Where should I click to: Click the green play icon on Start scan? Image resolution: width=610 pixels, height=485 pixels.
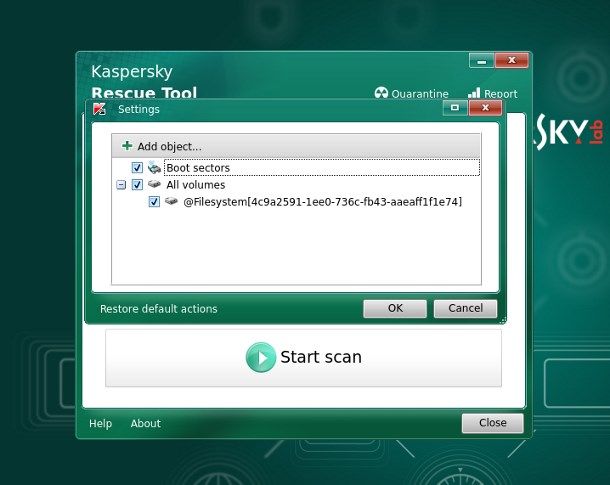pyautogui.click(x=261, y=357)
